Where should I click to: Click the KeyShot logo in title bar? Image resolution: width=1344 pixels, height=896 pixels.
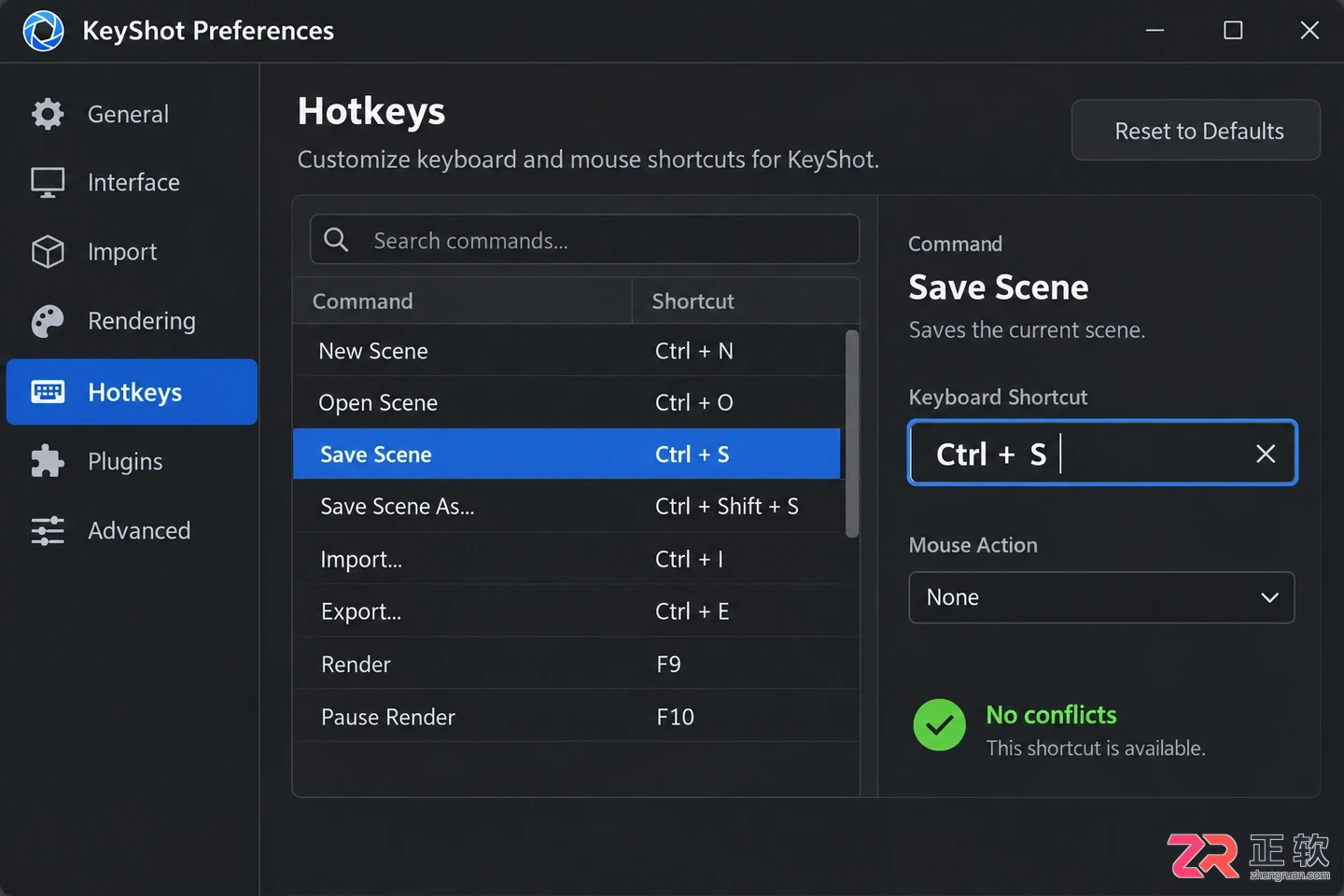[43, 31]
